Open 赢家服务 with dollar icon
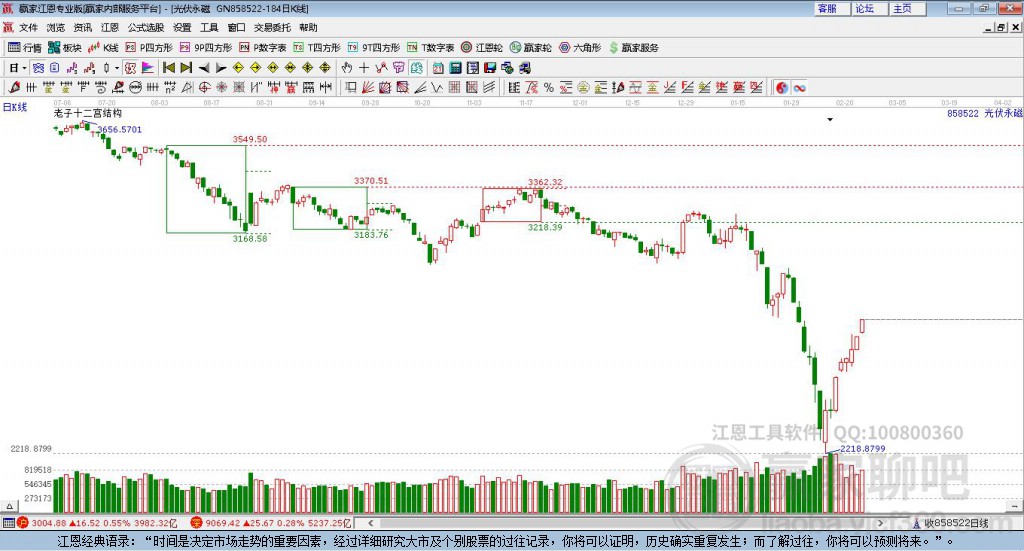 (633, 48)
